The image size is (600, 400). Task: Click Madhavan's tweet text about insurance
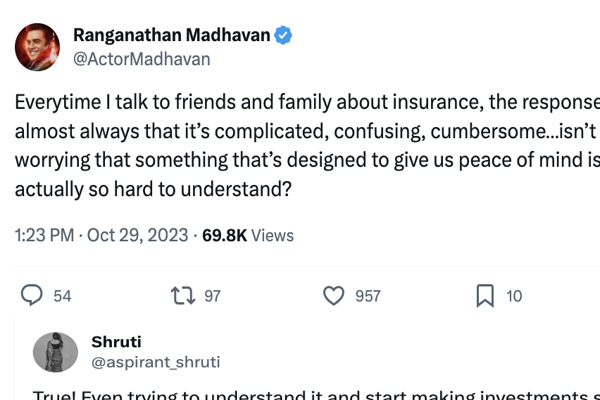click(300, 145)
